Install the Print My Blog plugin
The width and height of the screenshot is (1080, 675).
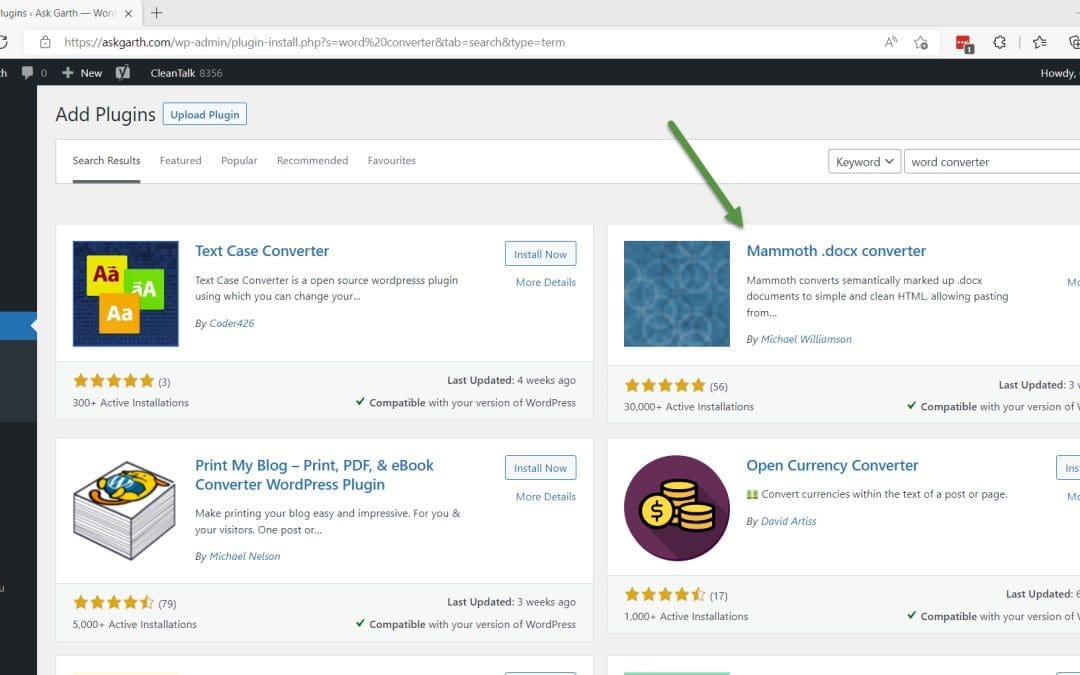pos(540,468)
